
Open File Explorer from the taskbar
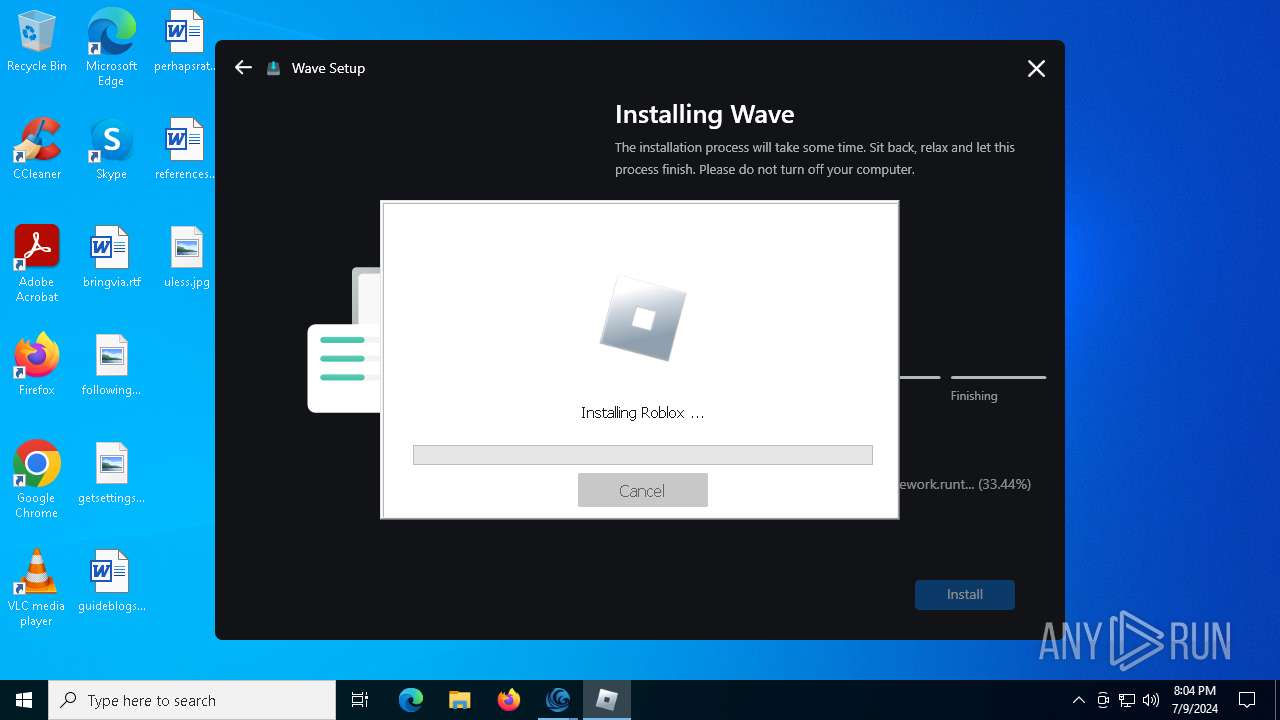coord(460,700)
